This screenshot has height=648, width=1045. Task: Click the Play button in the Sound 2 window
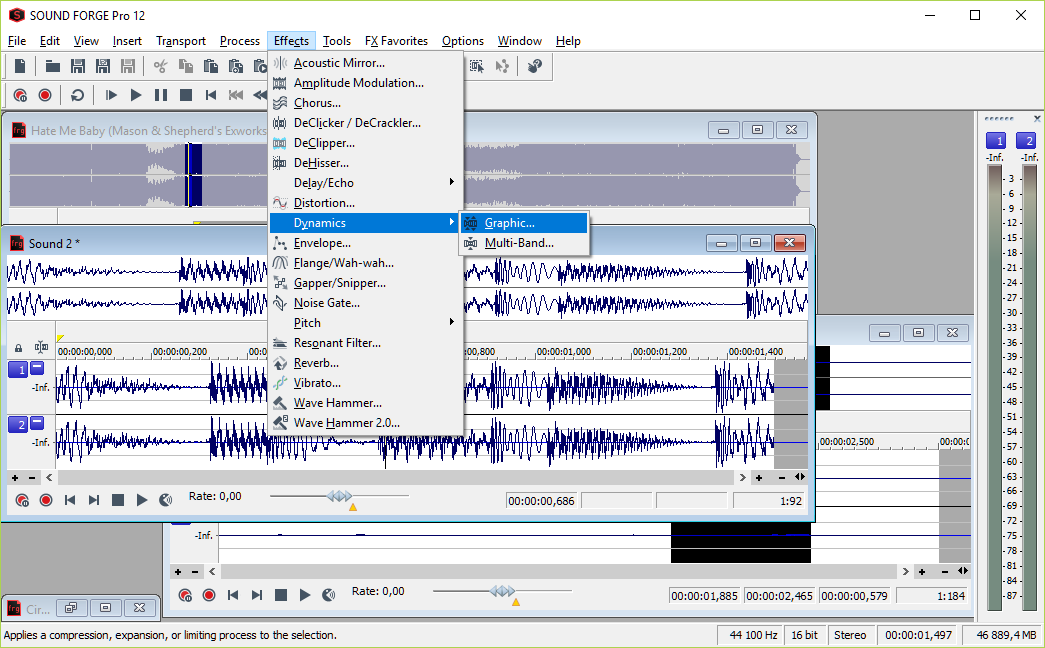pos(141,500)
